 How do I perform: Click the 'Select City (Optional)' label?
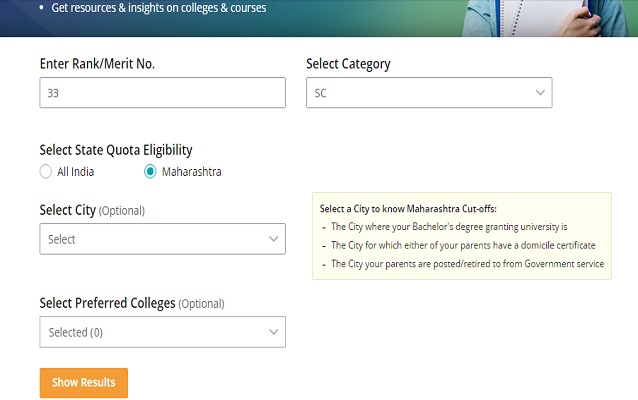pyautogui.click(x=92, y=210)
